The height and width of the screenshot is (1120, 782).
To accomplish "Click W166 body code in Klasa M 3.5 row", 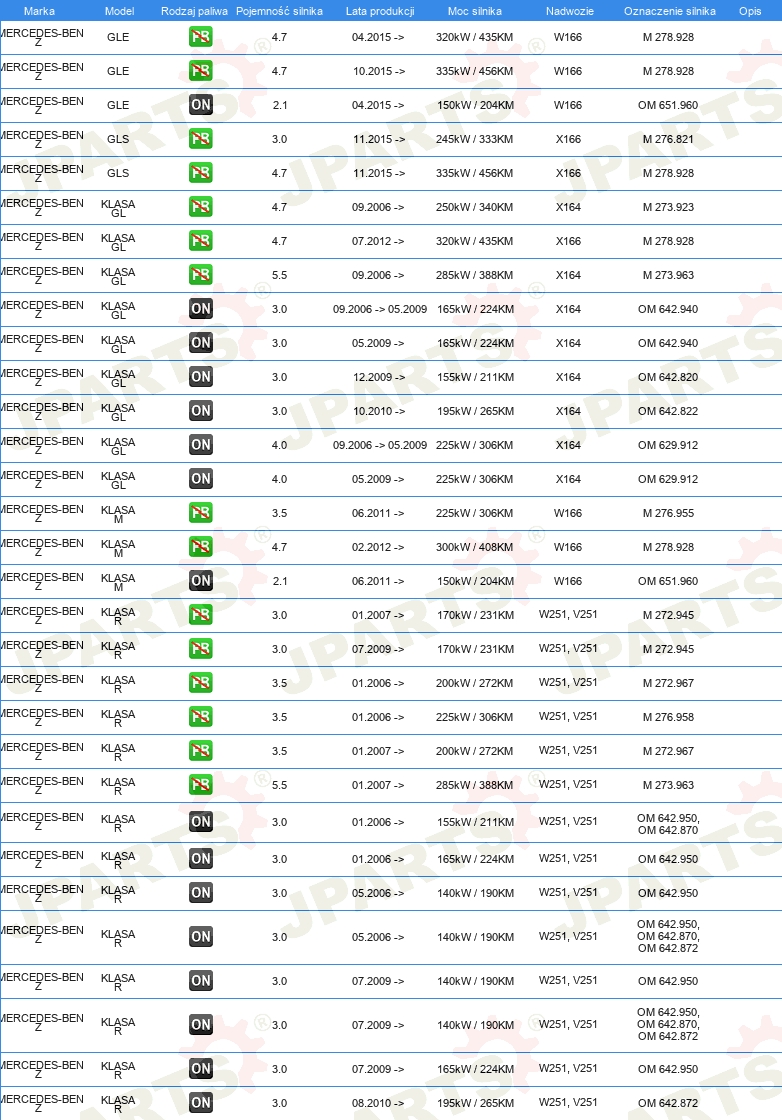I will tap(568, 513).
